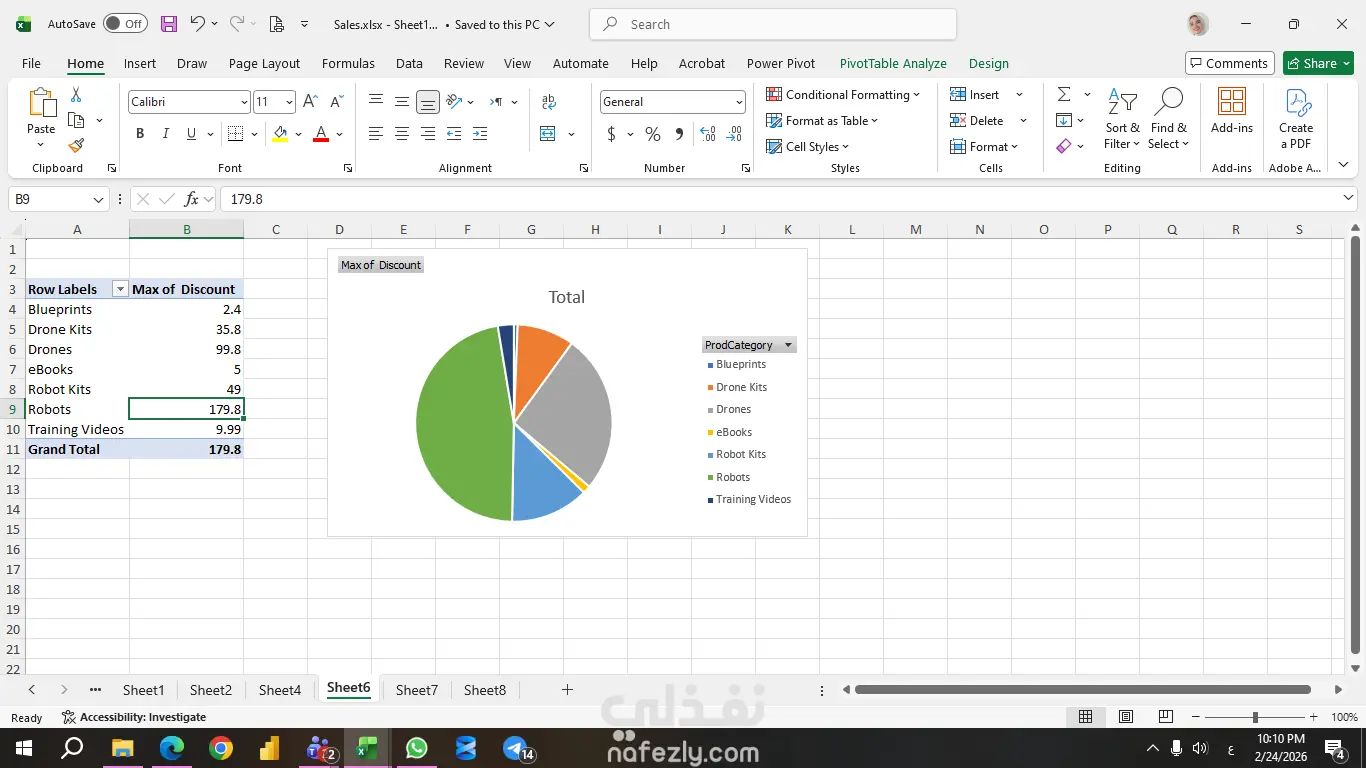Toggle Underline formatting
Viewport: 1366px width, 768px height.
coord(190,134)
